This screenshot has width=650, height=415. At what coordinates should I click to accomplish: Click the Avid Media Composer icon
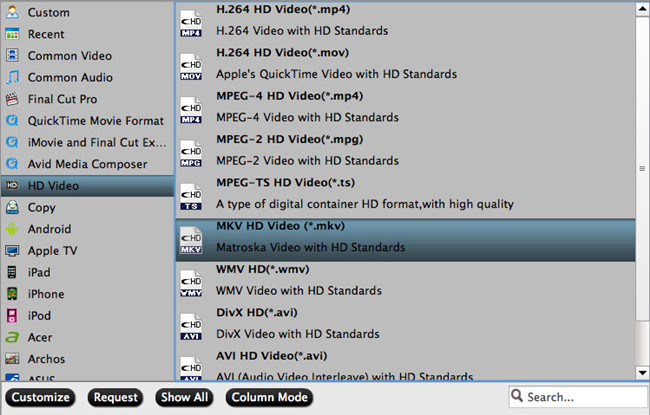12,163
